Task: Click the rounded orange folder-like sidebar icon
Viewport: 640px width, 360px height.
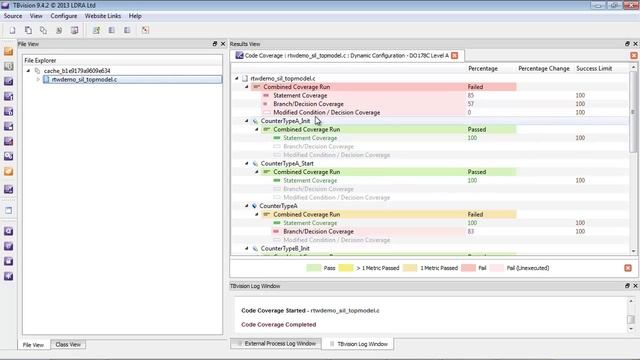Action: pyautogui.click(x=8, y=171)
